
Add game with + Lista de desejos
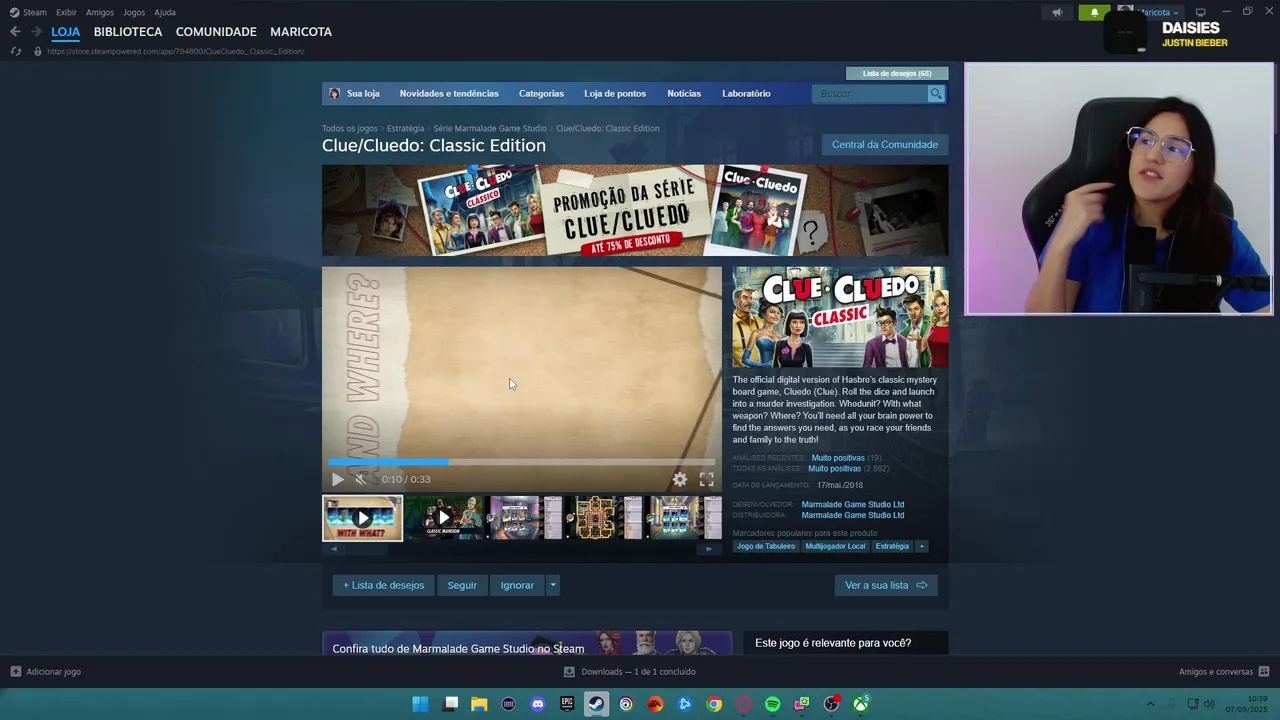click(x=384, y=585)
